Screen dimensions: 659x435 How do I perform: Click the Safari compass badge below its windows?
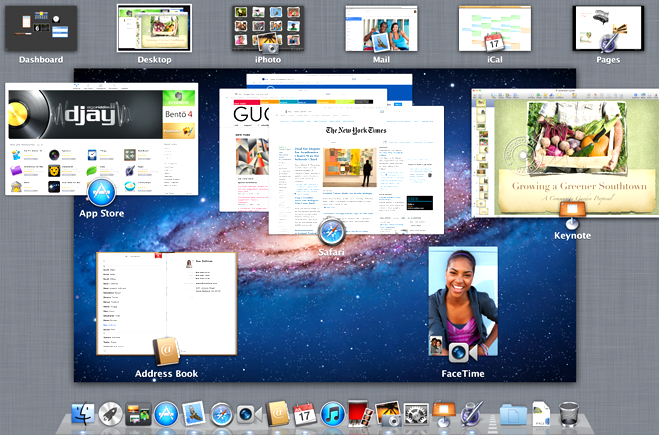(332, 232)
